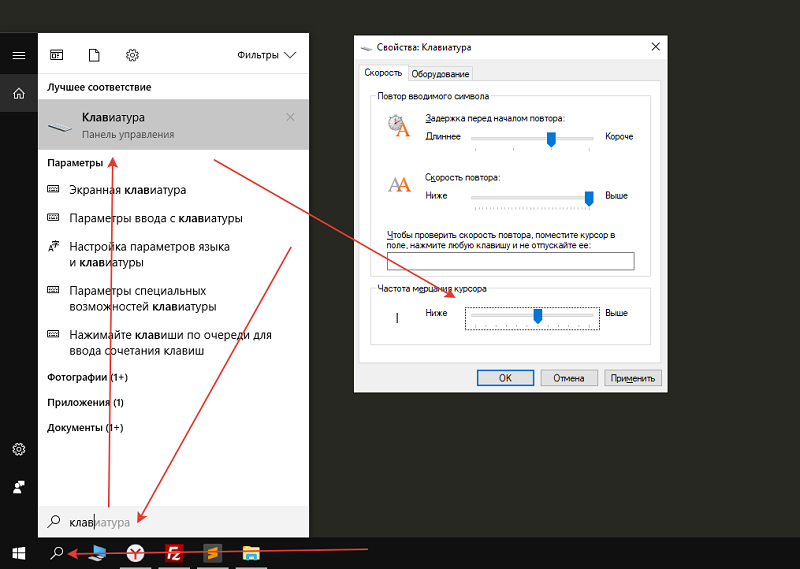Open Sublime Text from the taskbar
Screen dimensions: 800x569
pyautogui.click(x=212, y=553)
